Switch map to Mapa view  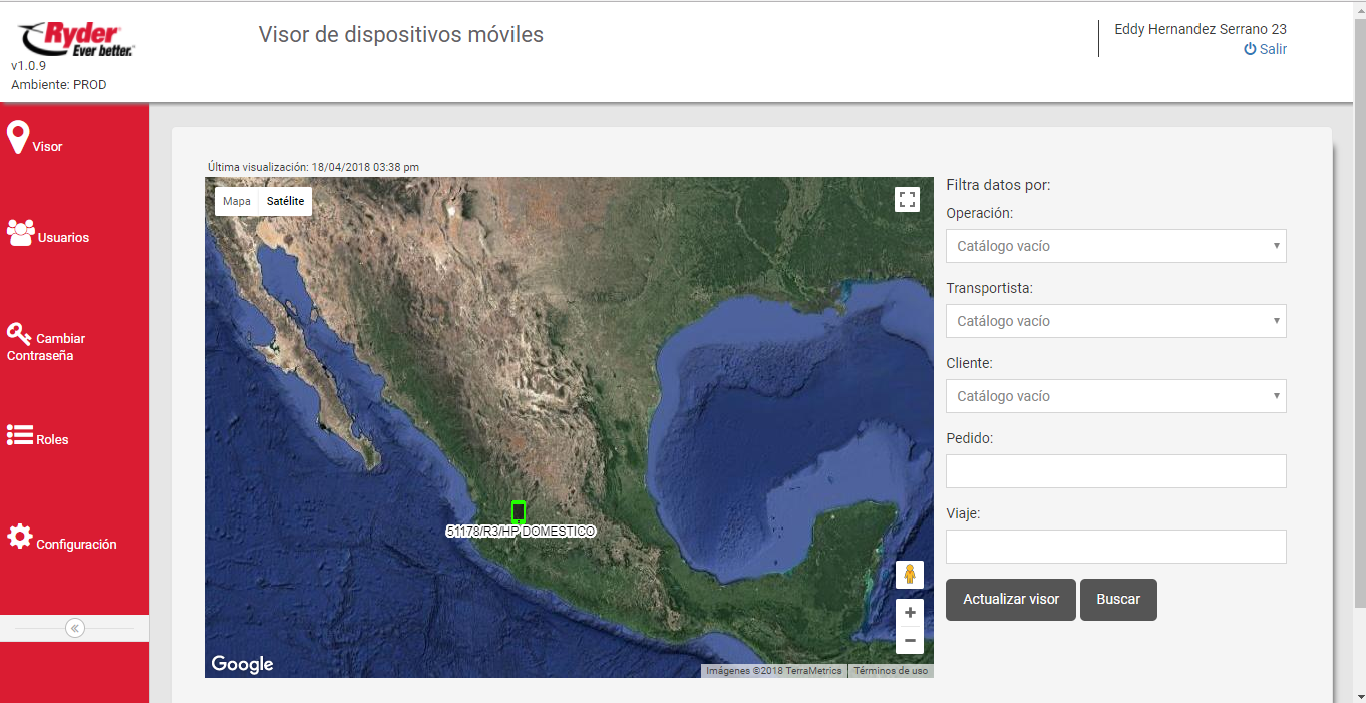[237, 201]
